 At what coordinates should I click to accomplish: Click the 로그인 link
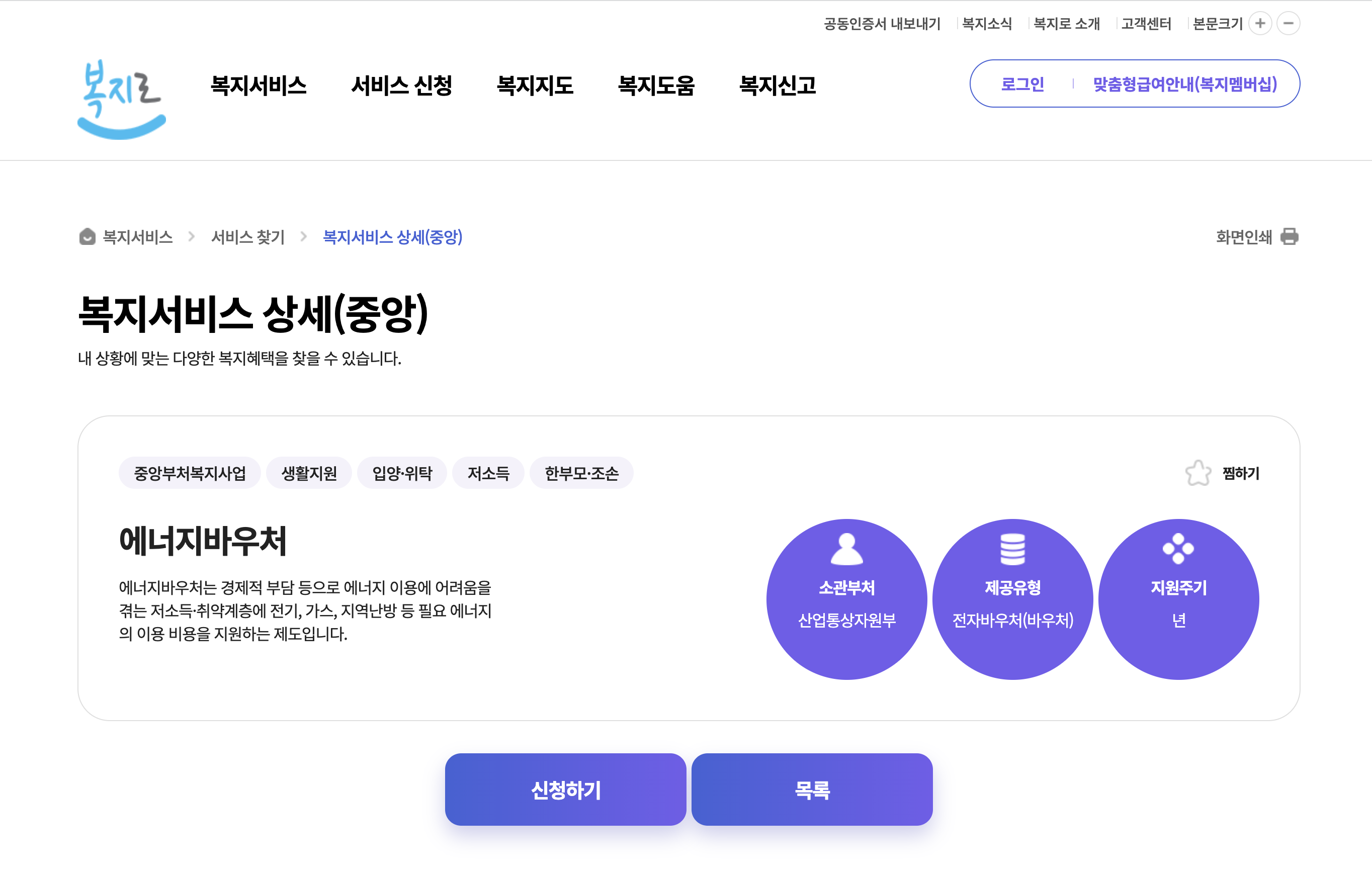click(x=1022, y=84)
